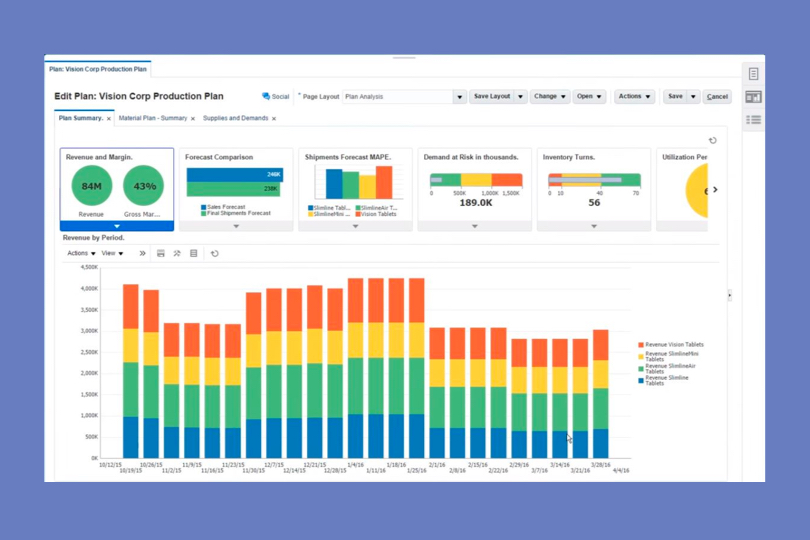This screenshot has width=810, height=540.
Task: Click the Page Layout input field
Action: 398,97
